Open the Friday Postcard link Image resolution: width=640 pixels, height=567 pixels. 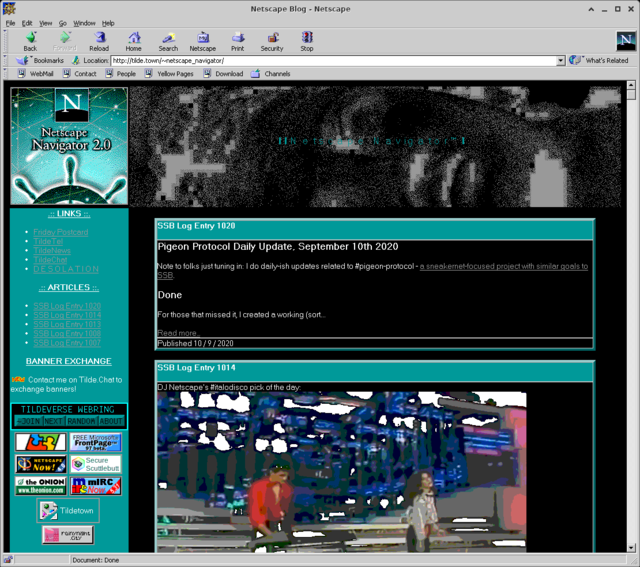[60, 232]
